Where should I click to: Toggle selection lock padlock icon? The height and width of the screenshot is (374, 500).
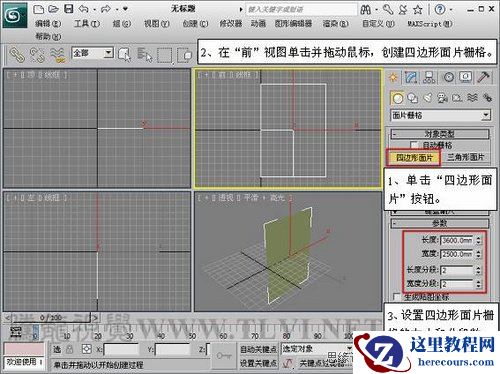pos(70,349)
